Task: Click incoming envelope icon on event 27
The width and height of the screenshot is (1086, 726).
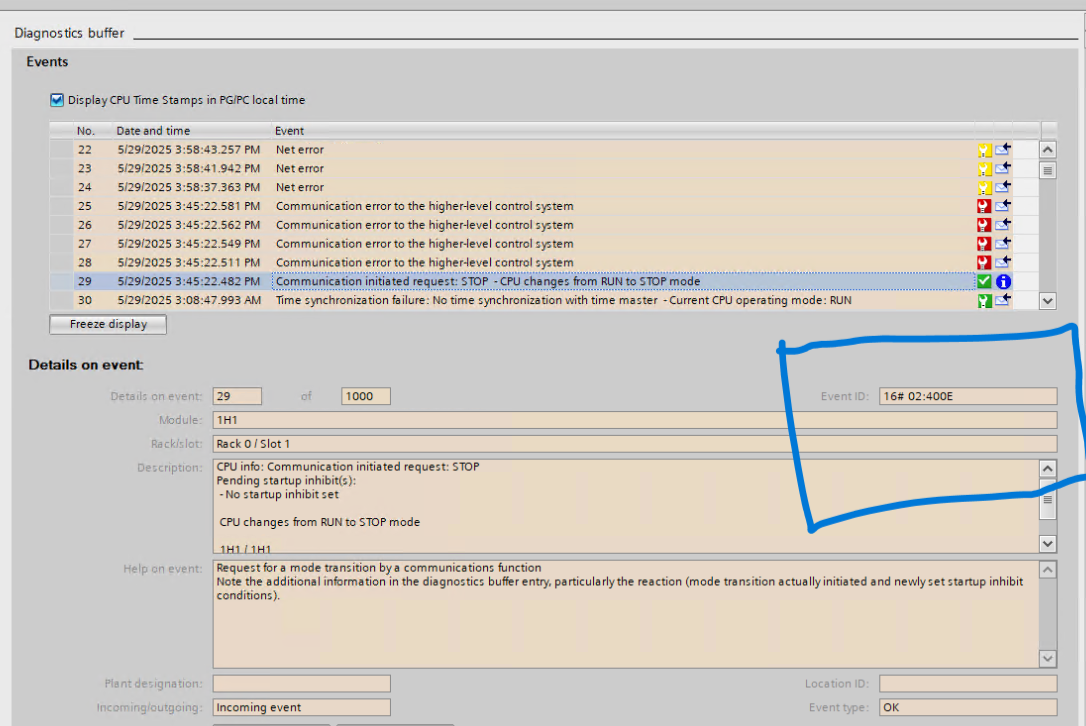Action: coord(1003,244)
